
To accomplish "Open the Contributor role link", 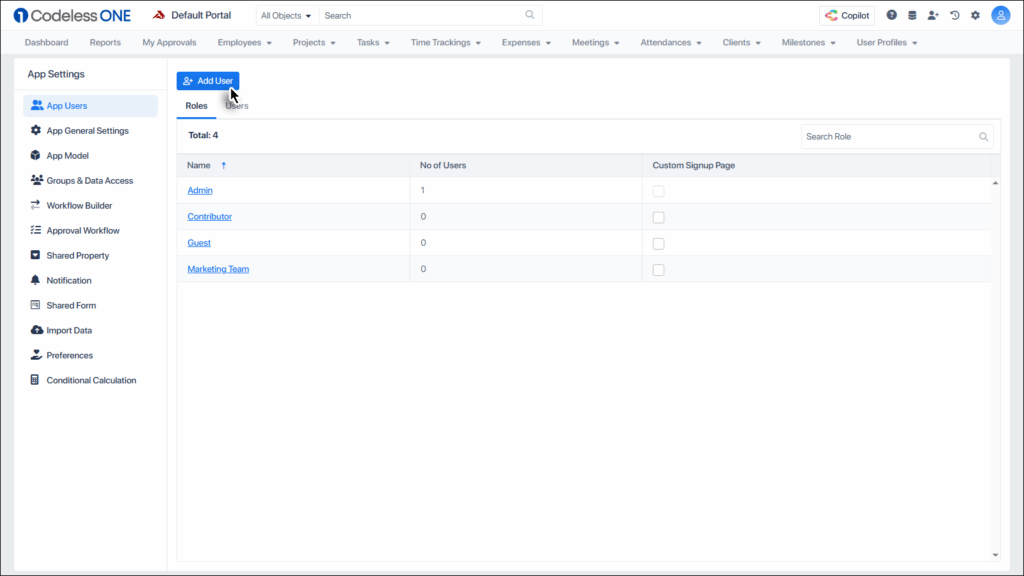I will (210, 216).
